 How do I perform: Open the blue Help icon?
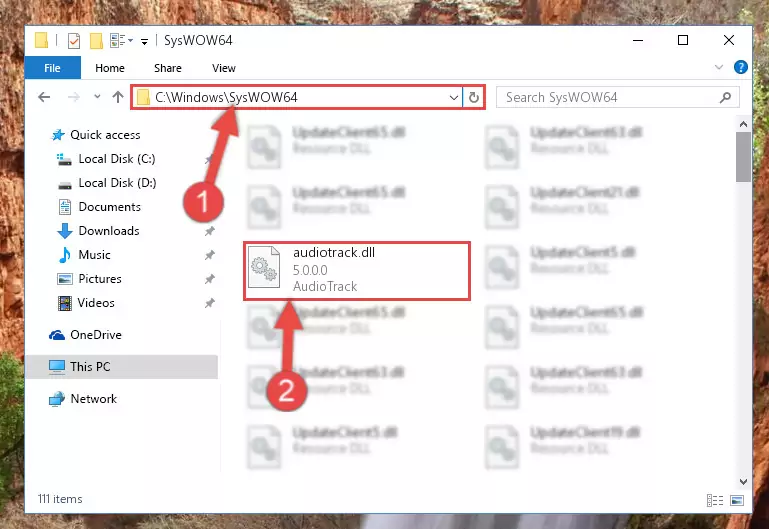click(741, 67)
